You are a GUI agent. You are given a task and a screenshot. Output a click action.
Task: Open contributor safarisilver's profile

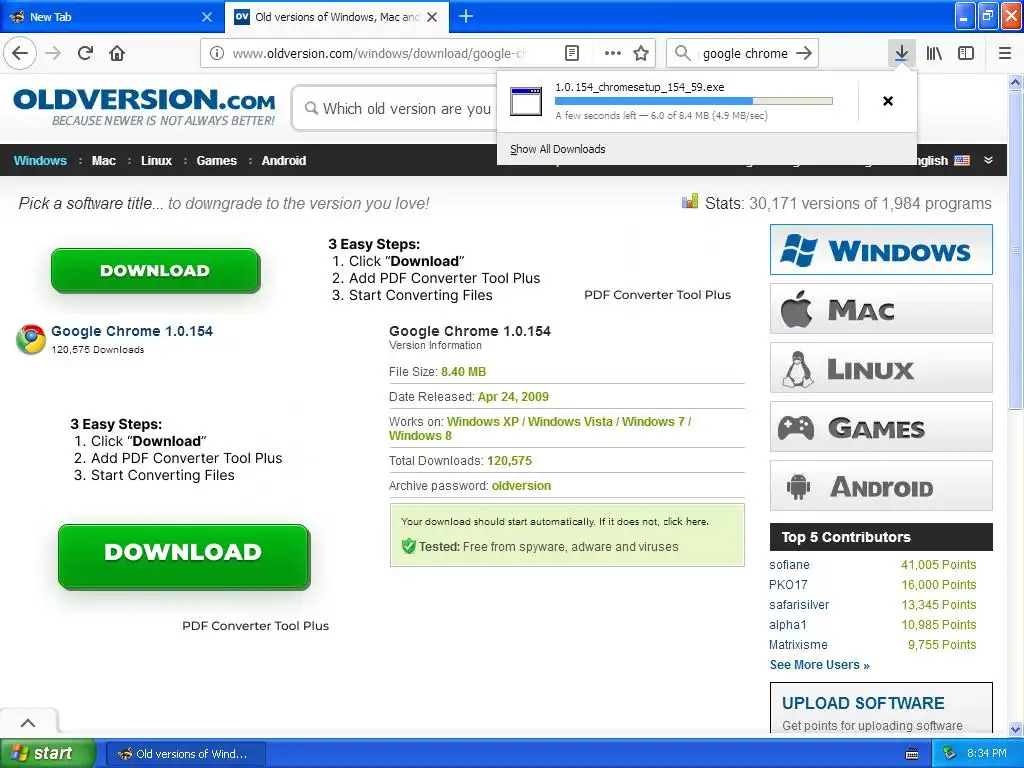(799, 605)
